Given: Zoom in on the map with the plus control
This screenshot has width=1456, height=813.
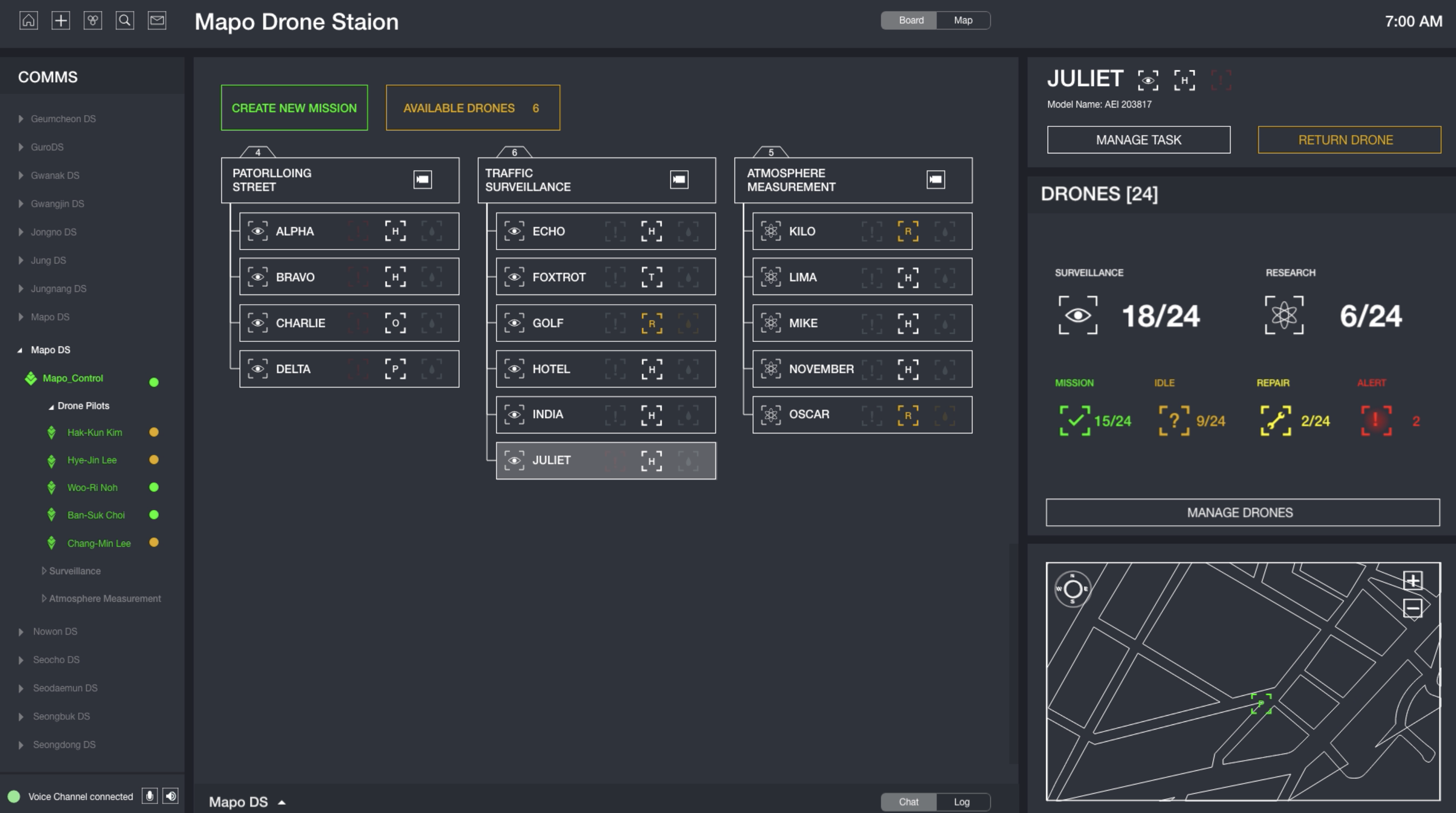Looking at the screenshot, I should coord(1413,580).
